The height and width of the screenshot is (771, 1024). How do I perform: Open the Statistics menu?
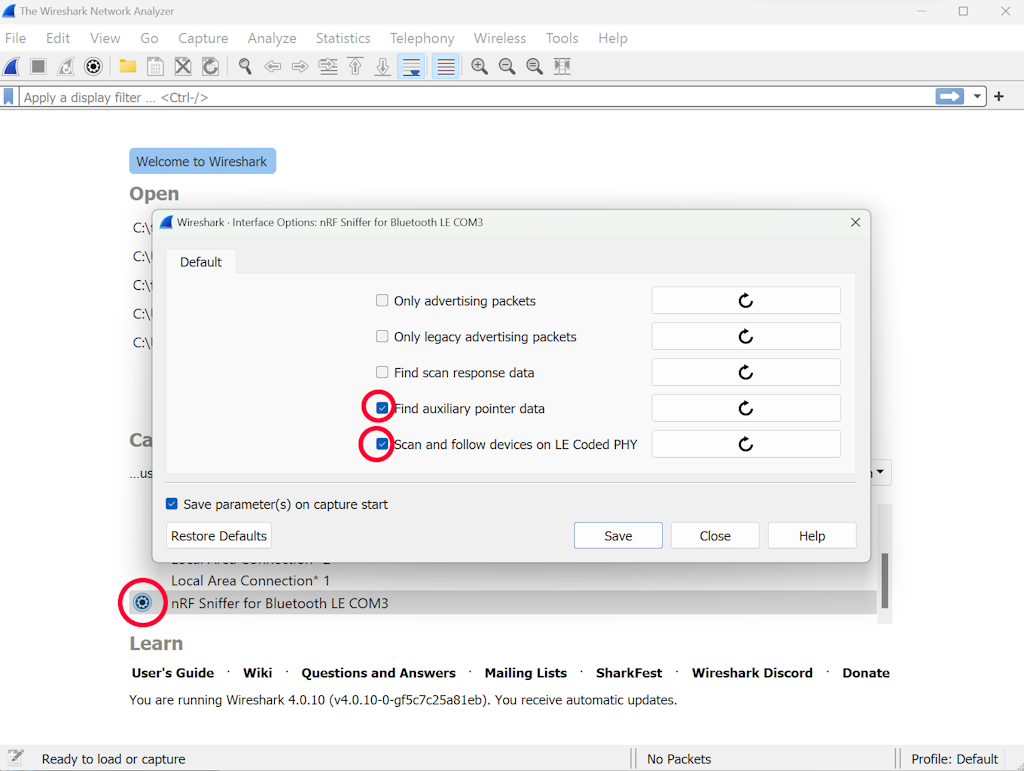(343, 39)
